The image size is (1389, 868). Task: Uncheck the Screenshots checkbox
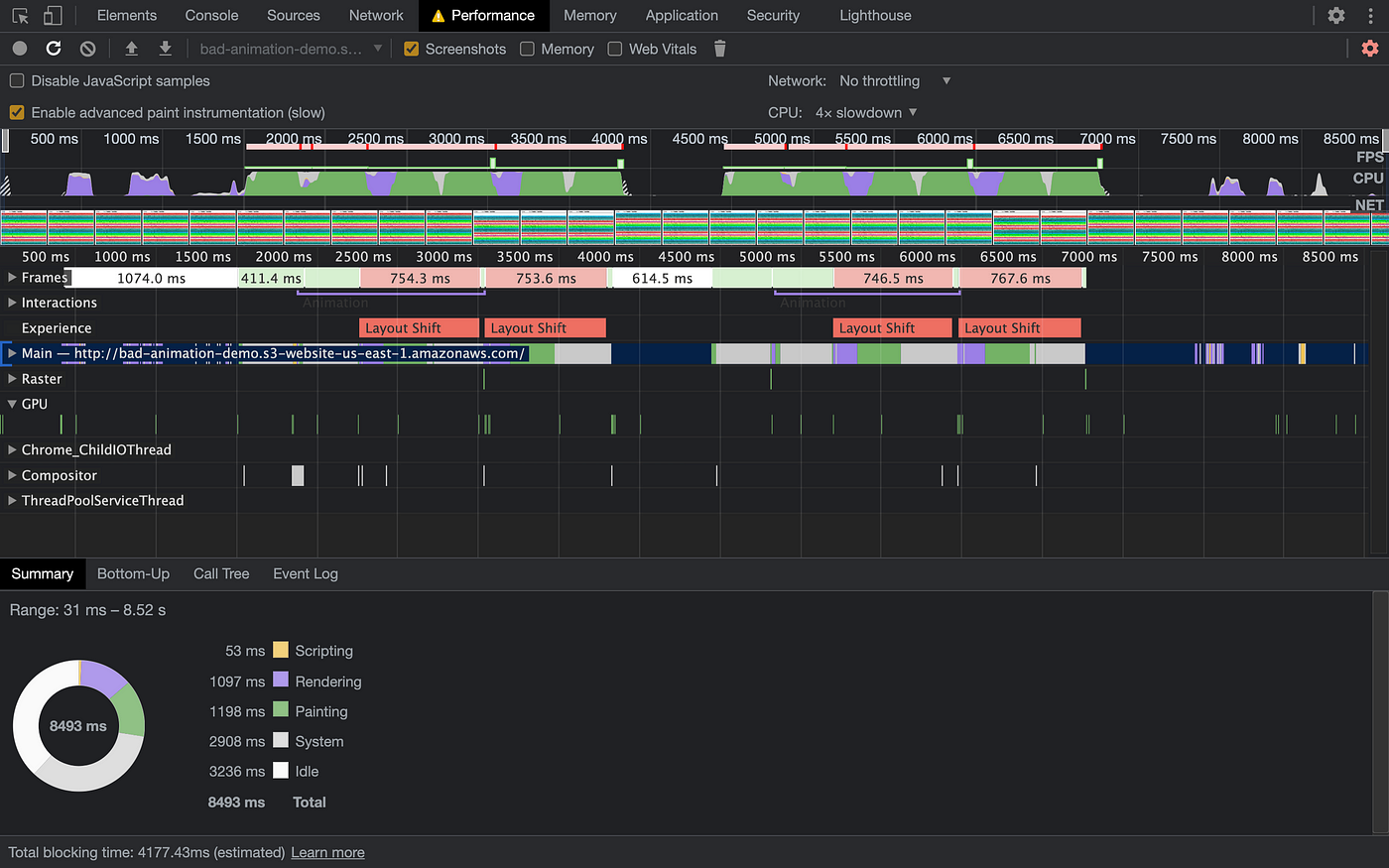[412, 49]
